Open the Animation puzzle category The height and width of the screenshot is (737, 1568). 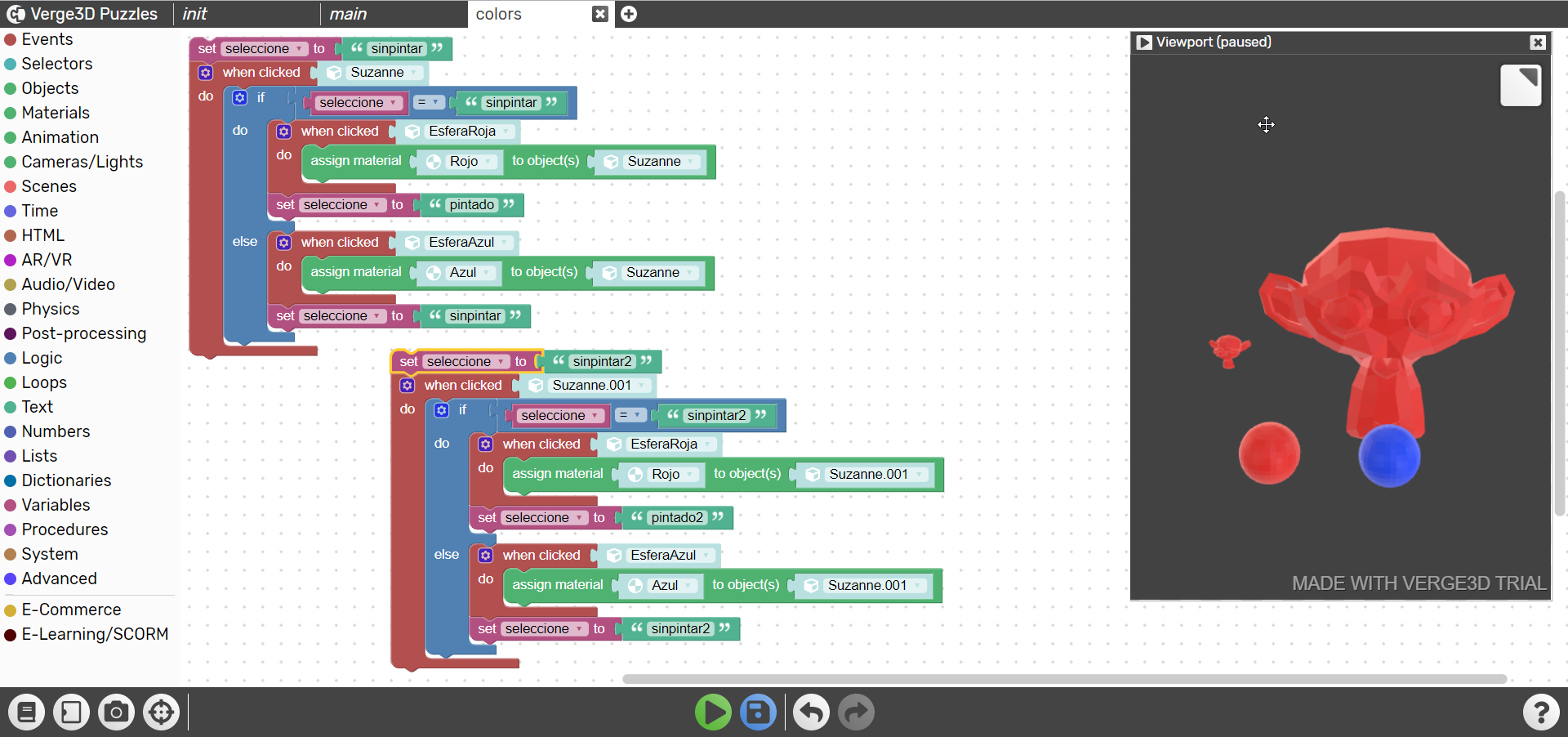pos(60,137)
